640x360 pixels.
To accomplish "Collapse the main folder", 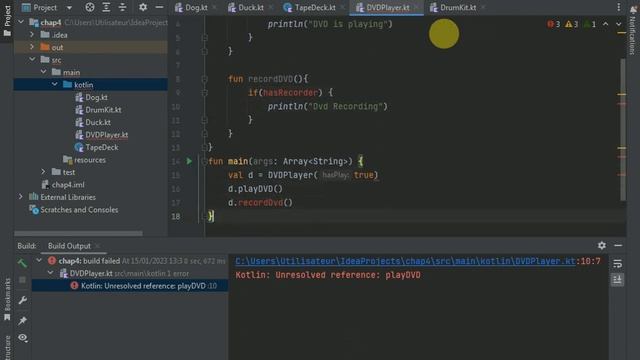I will coord(43,72).
